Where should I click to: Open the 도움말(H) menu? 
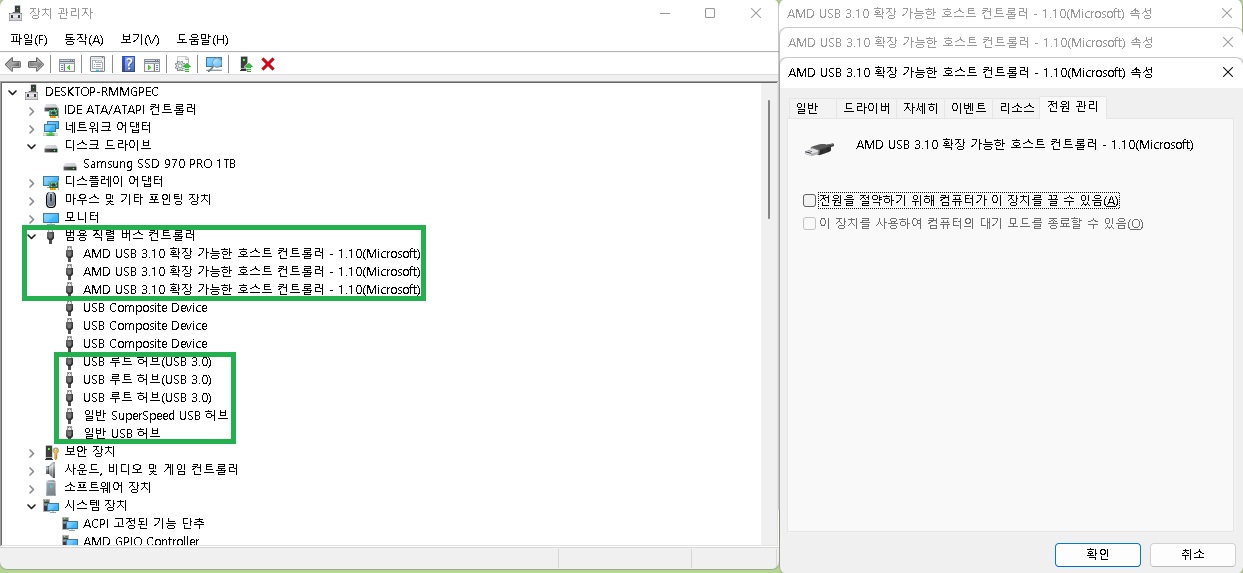coord(202,39)
